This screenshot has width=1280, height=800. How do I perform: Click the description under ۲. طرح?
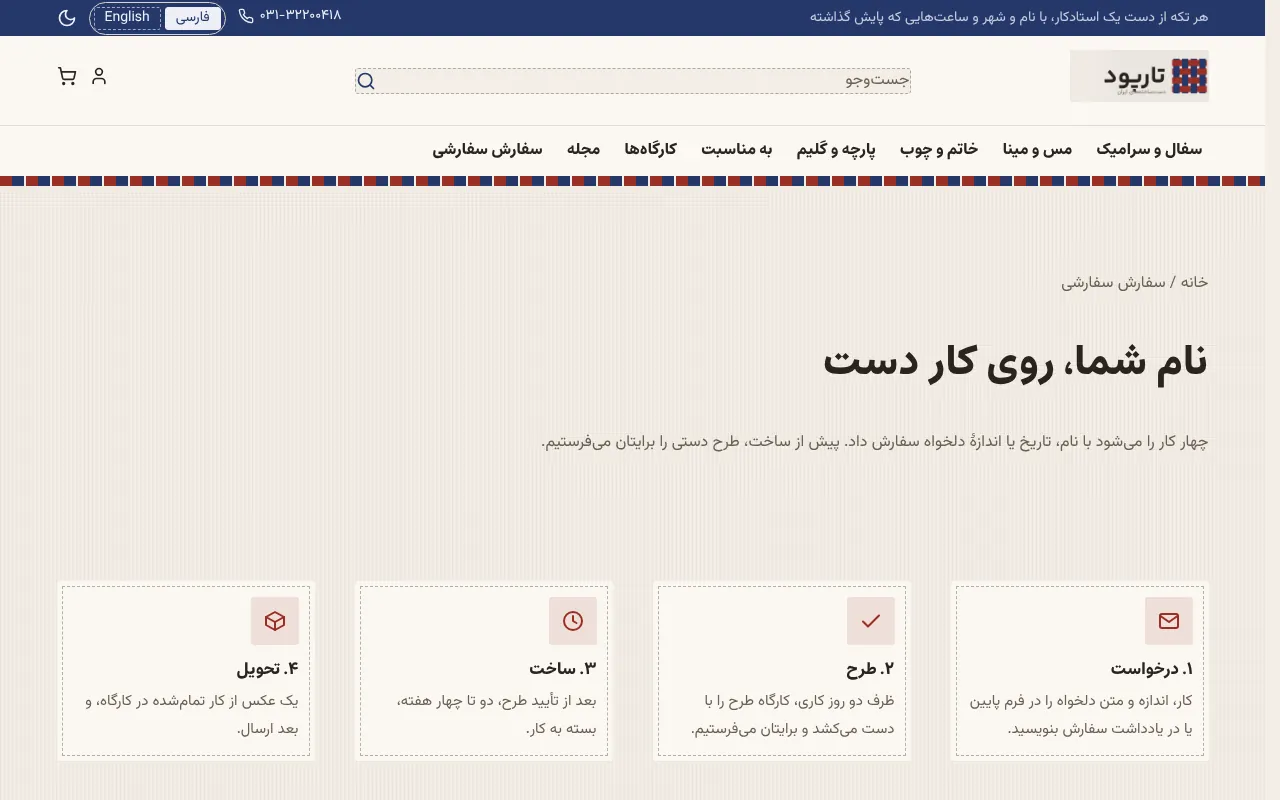793,714
